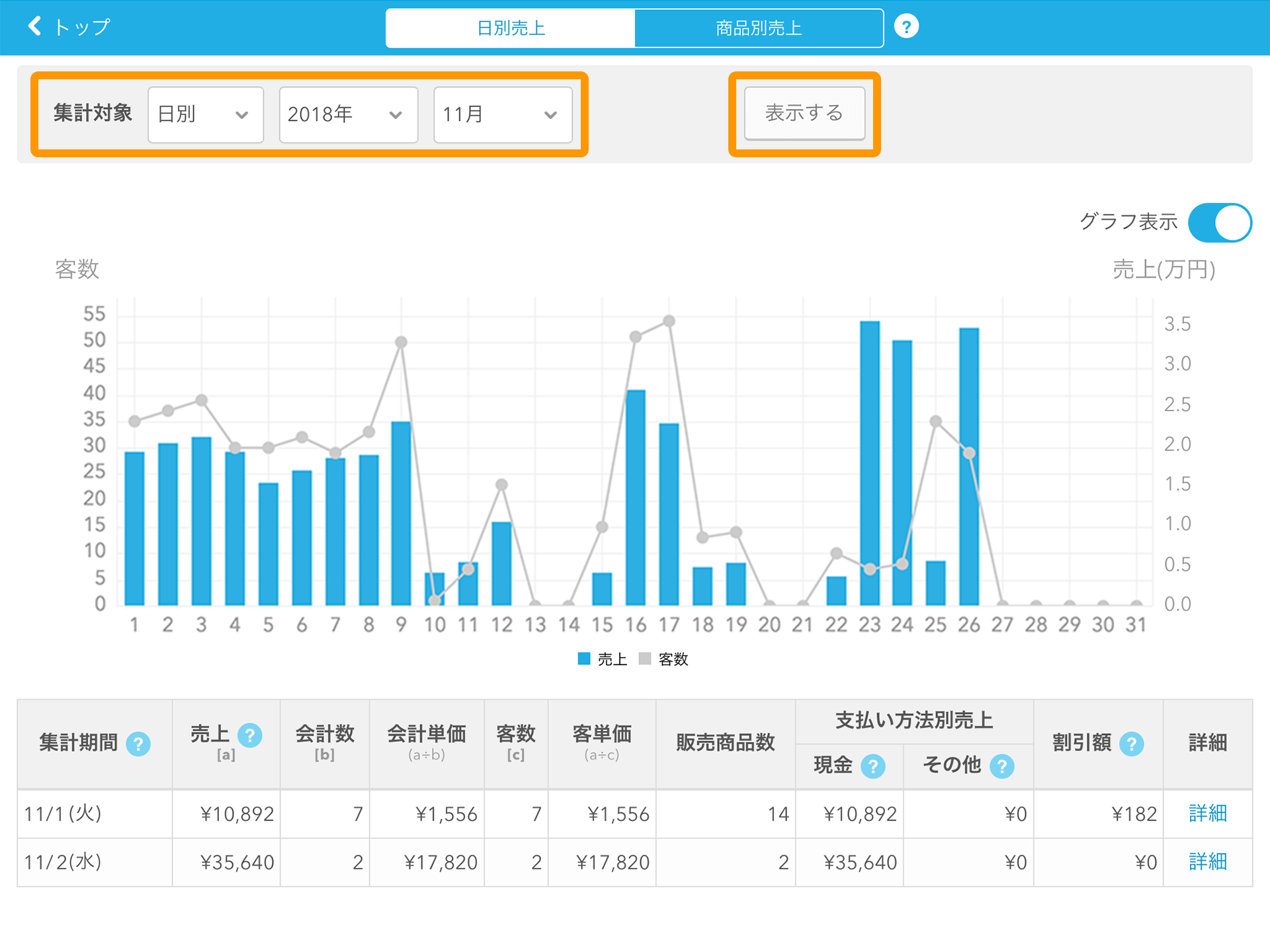
Task: Click the gray 客数 legend square
Action: 645,658
